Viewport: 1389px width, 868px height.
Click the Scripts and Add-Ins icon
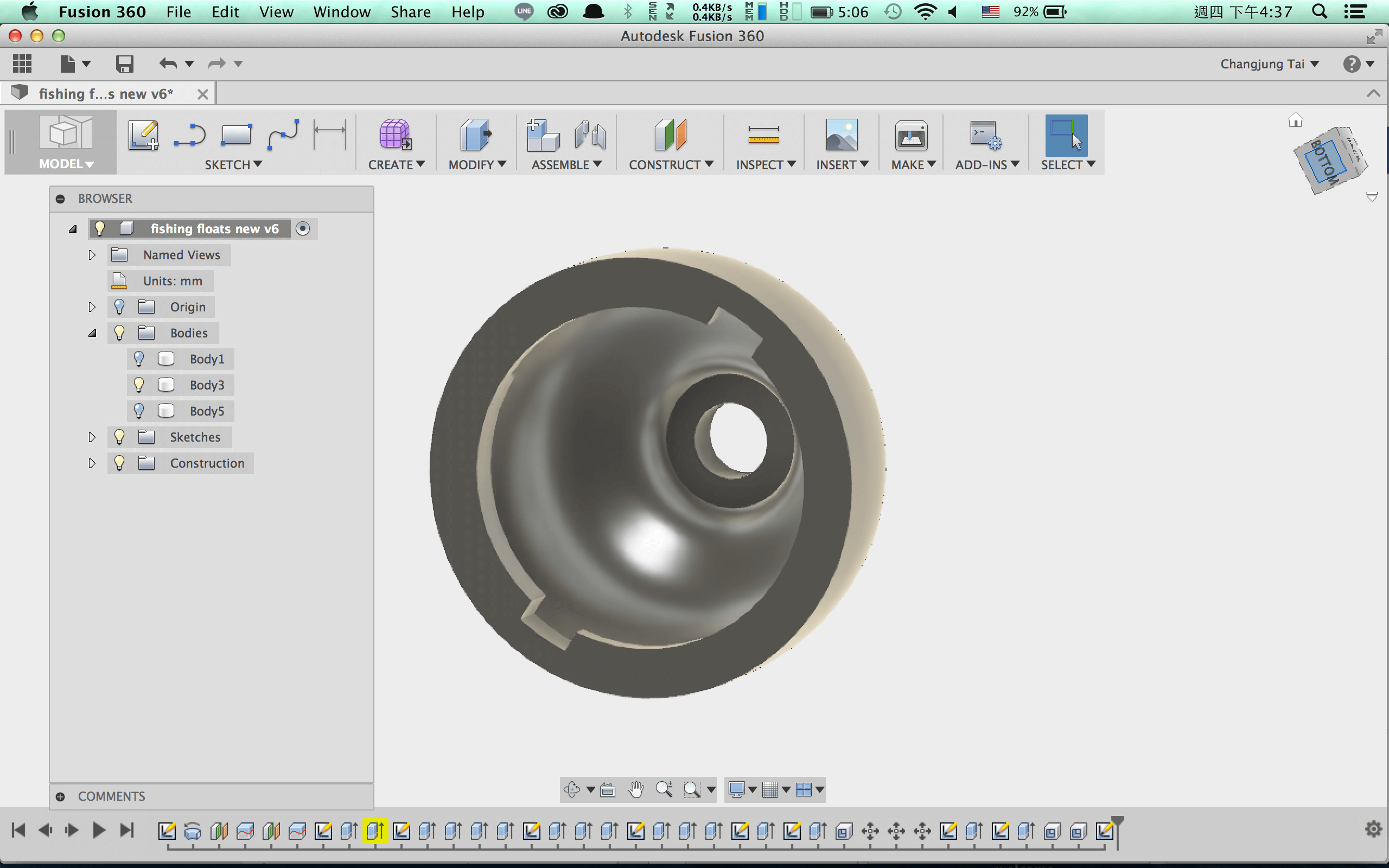pyautogui.click(x=986, y=135)
